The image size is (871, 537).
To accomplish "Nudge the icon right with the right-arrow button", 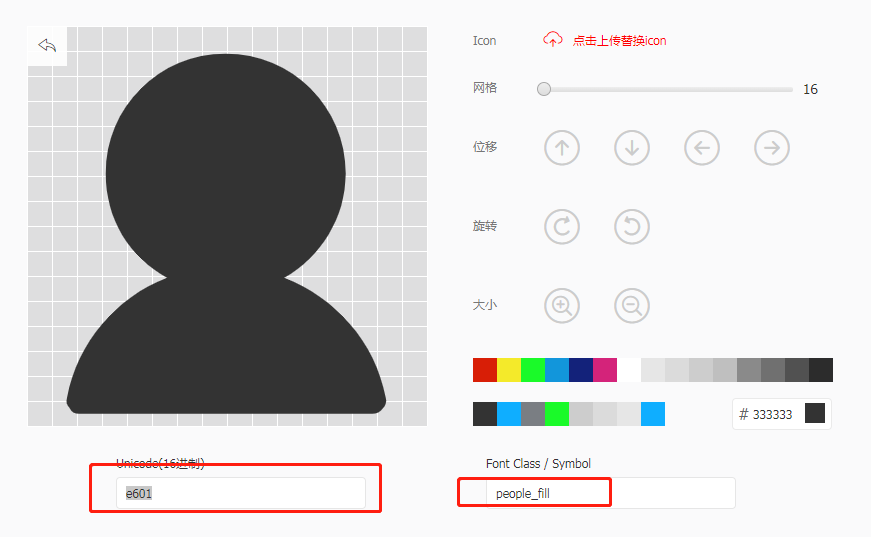I will [772, 148].
